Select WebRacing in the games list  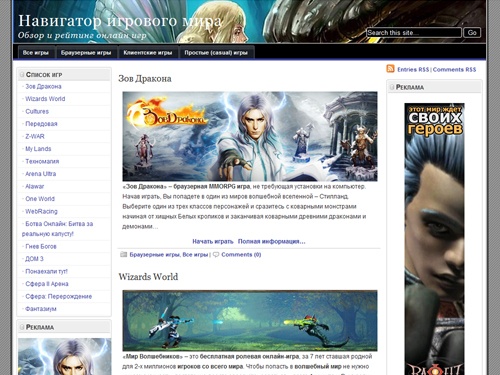[41, 211]
